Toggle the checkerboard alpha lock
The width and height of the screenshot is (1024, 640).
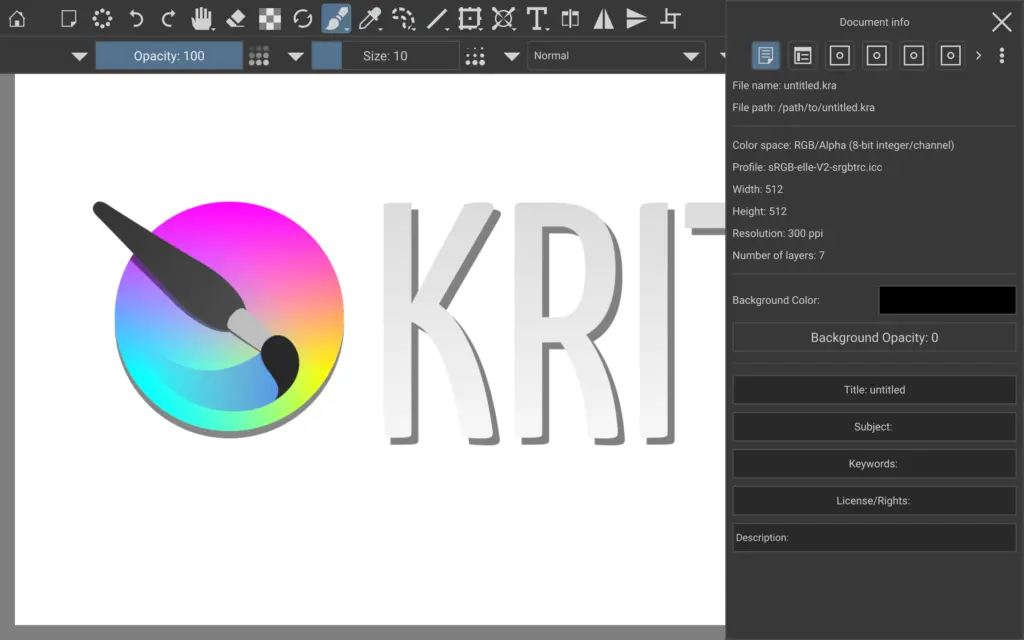[x=269, y=19]
